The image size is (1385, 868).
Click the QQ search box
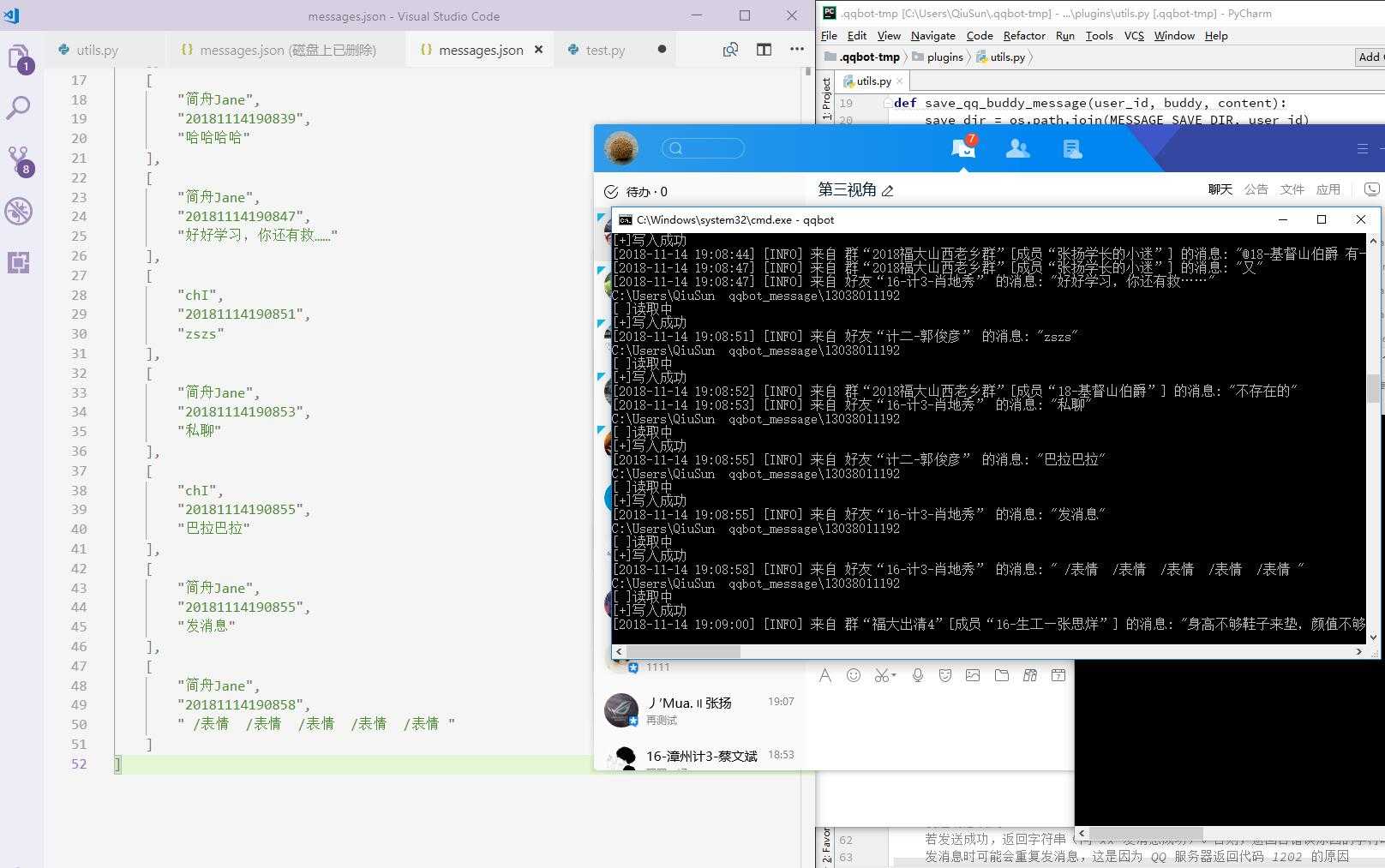[703, 148]
